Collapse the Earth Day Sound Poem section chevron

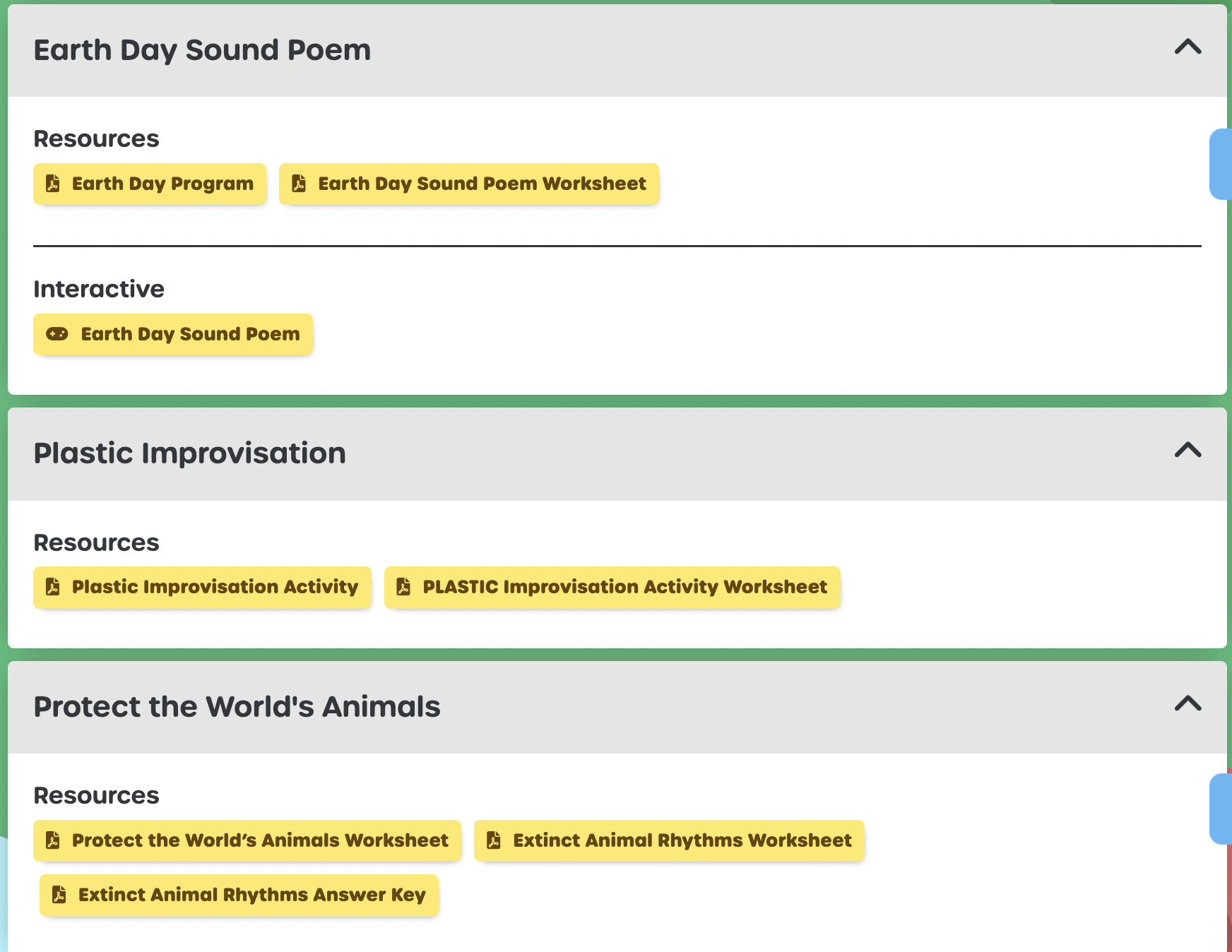1187,47
